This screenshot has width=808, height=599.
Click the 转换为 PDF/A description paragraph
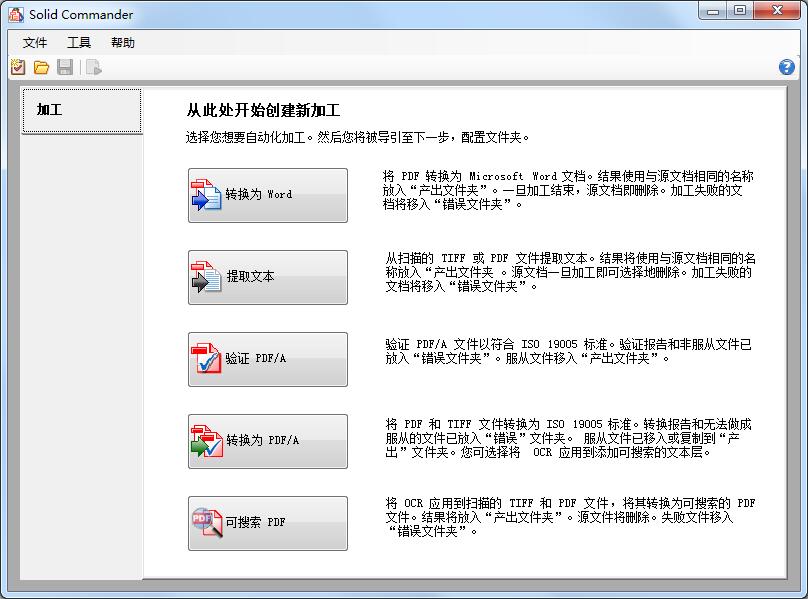click(568, 438)
